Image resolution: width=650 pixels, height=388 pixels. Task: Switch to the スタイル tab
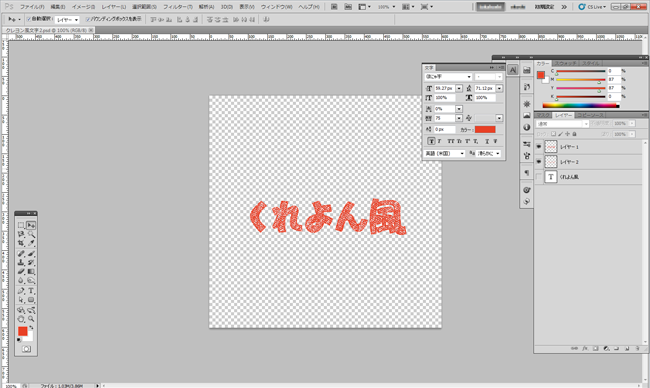coord(591,63)
